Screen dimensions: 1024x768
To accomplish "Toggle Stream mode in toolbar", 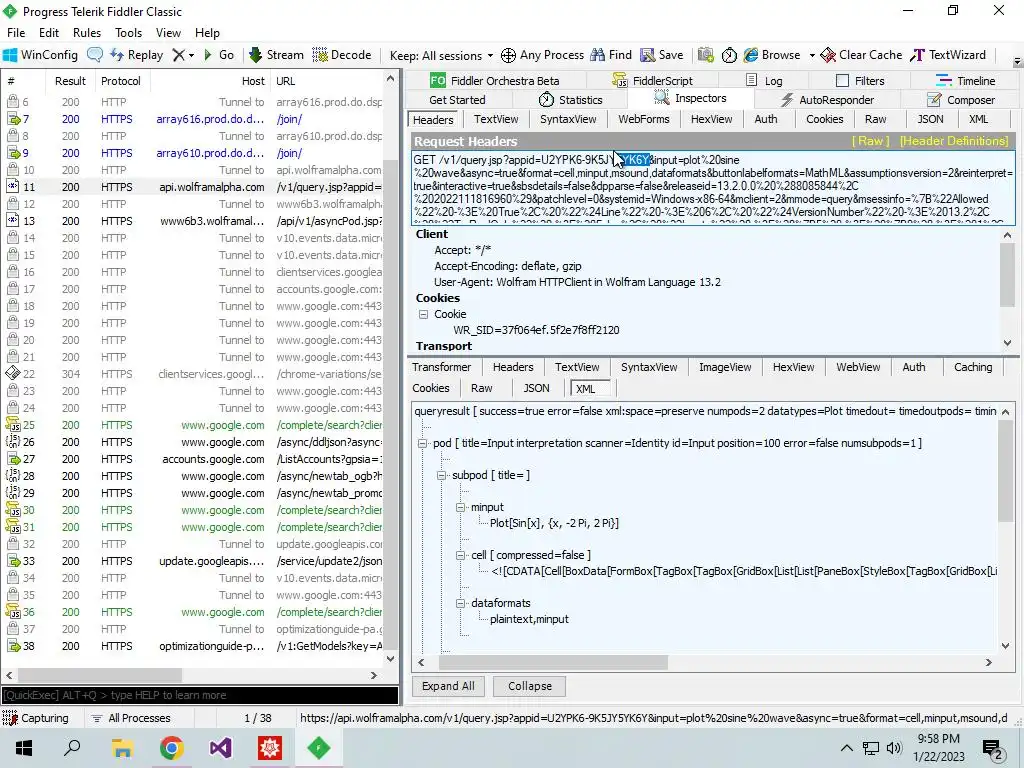I will pyautogui.click(x=276, y=55).
